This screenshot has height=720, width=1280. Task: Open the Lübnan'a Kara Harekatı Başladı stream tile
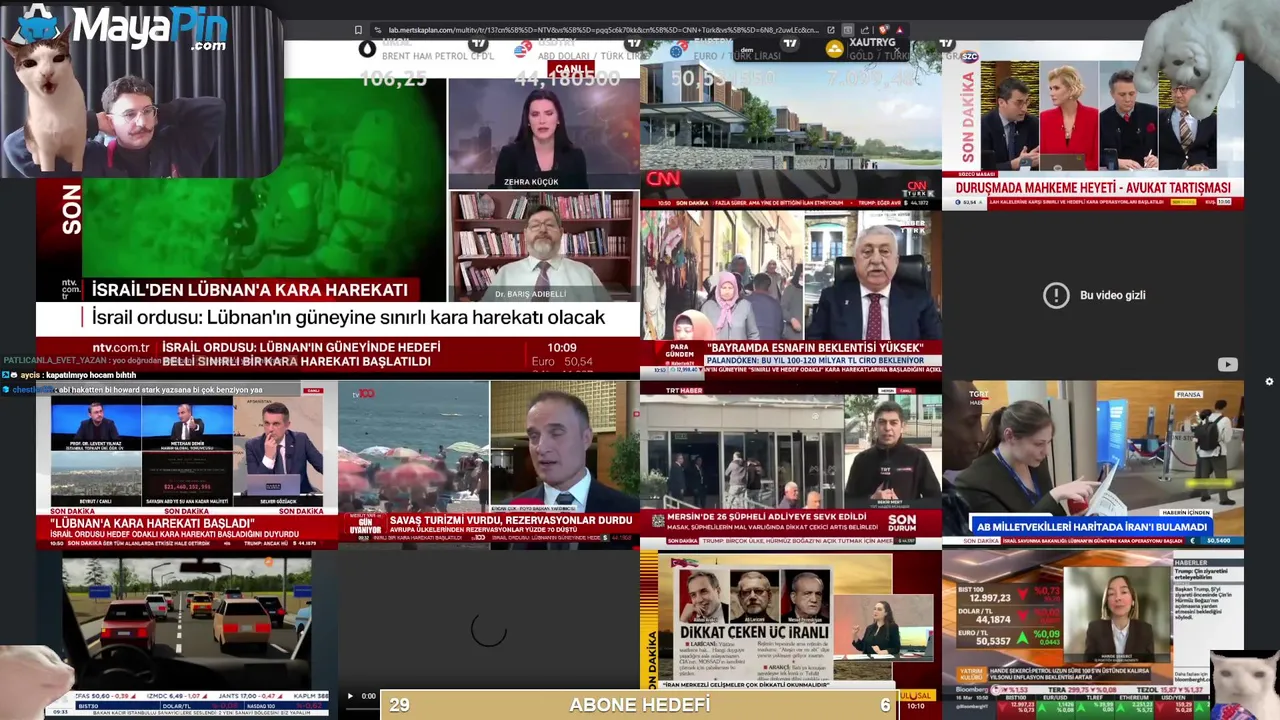187,464
